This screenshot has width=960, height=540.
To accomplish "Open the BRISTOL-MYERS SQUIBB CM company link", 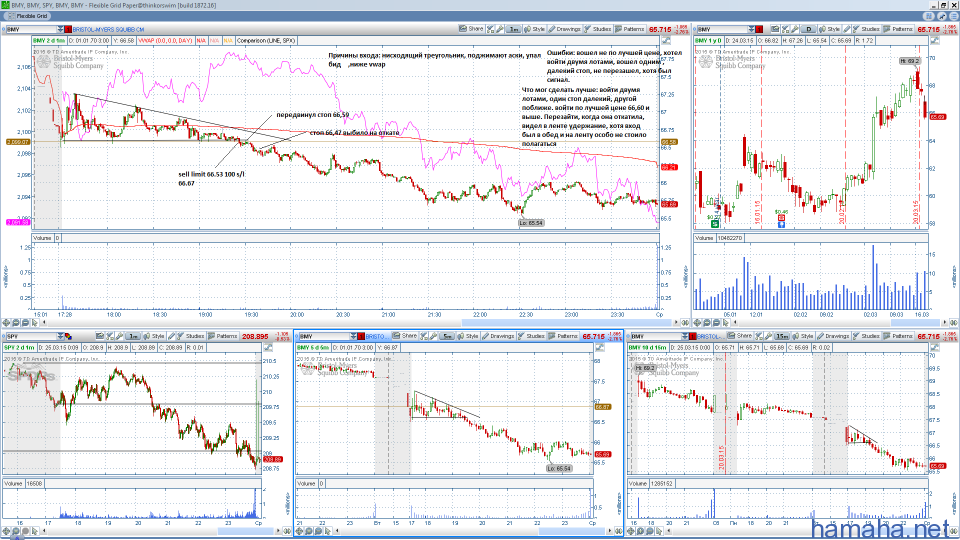I will [108, 29].
